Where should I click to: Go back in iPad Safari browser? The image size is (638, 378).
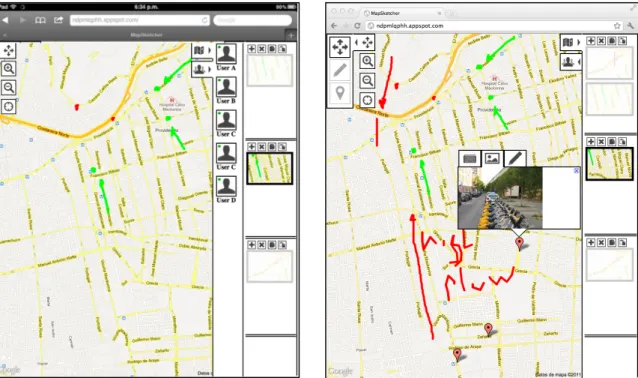coord(5,20)
